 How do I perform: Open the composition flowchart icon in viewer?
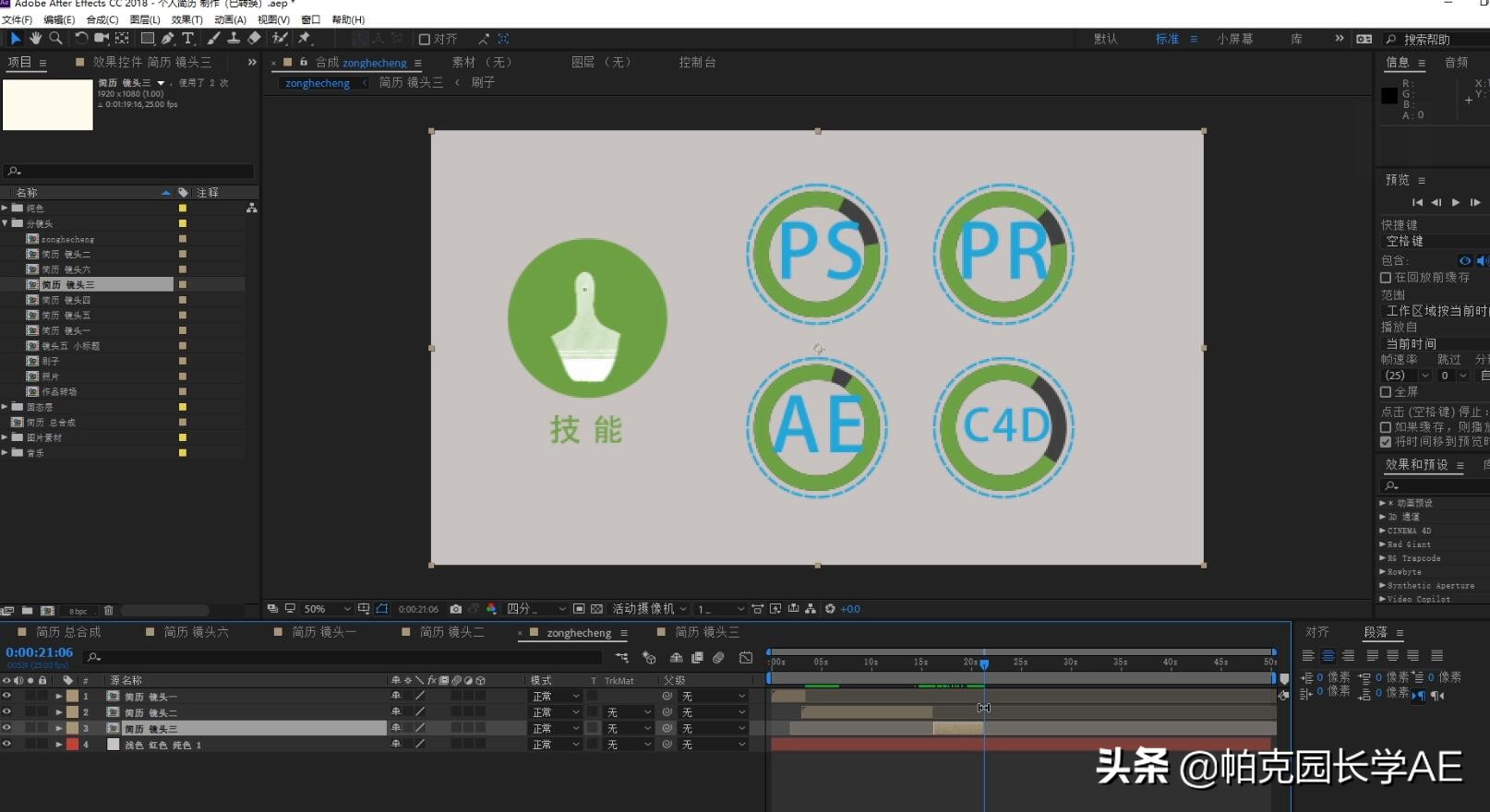811,609
